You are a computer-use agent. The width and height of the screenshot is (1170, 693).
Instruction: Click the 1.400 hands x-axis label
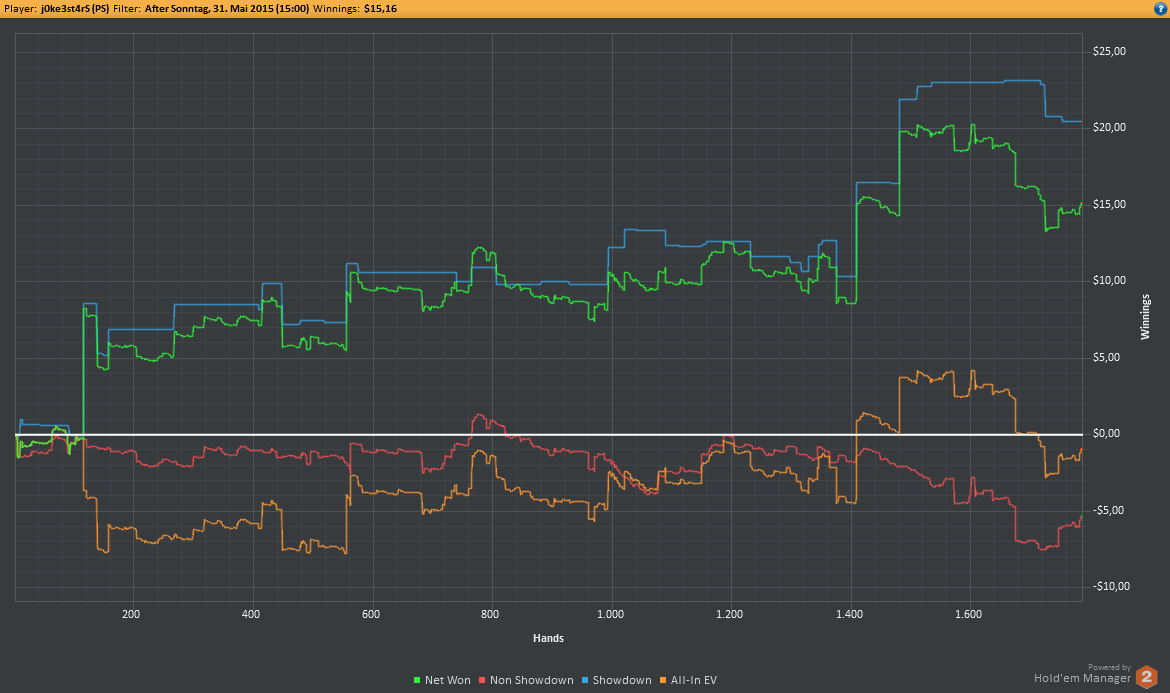click(849, 615)
